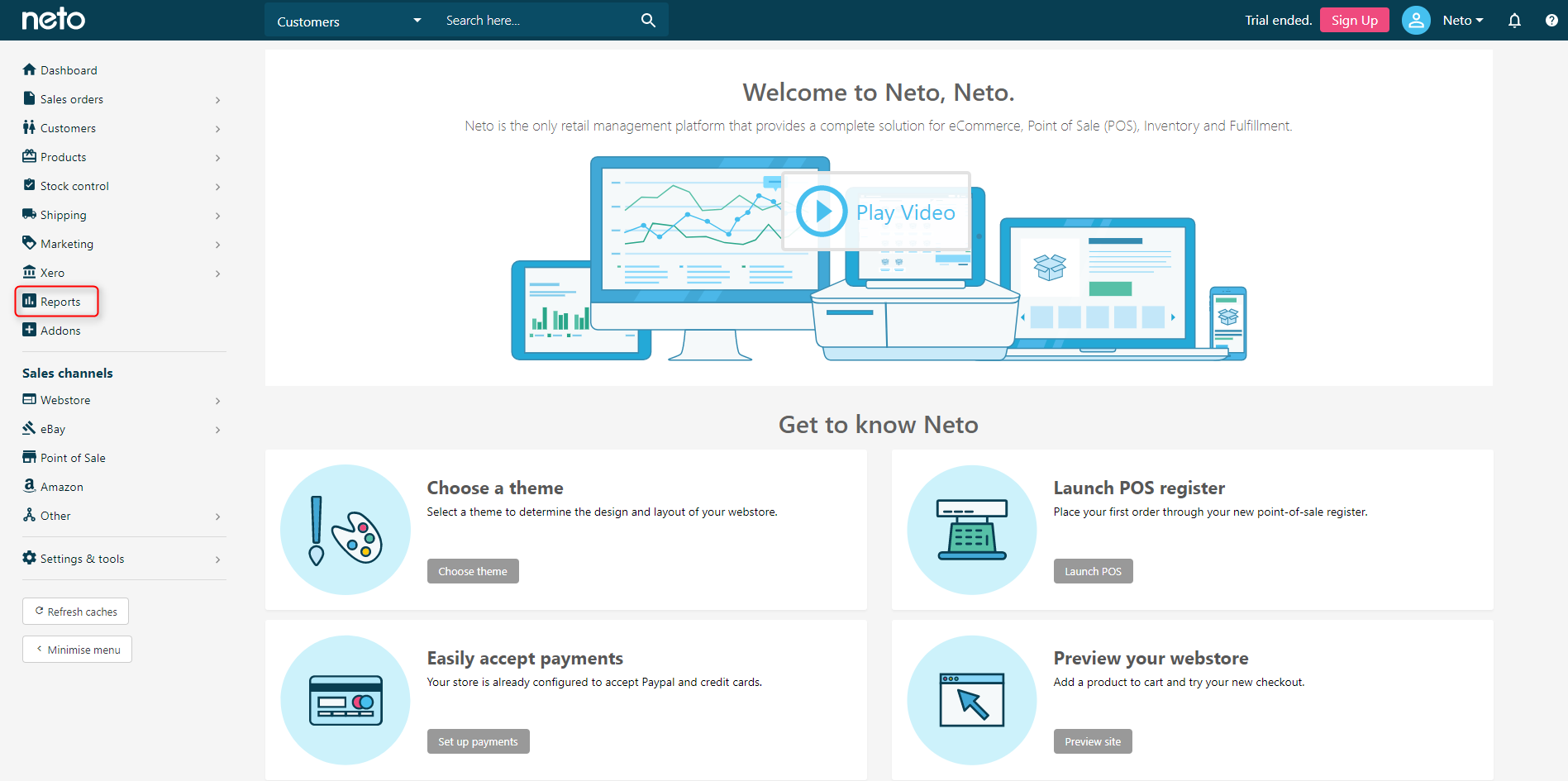Click the credit card payments illustration
The width and height of the screenshot is (1568, 781).
click(x=346, y=700)
